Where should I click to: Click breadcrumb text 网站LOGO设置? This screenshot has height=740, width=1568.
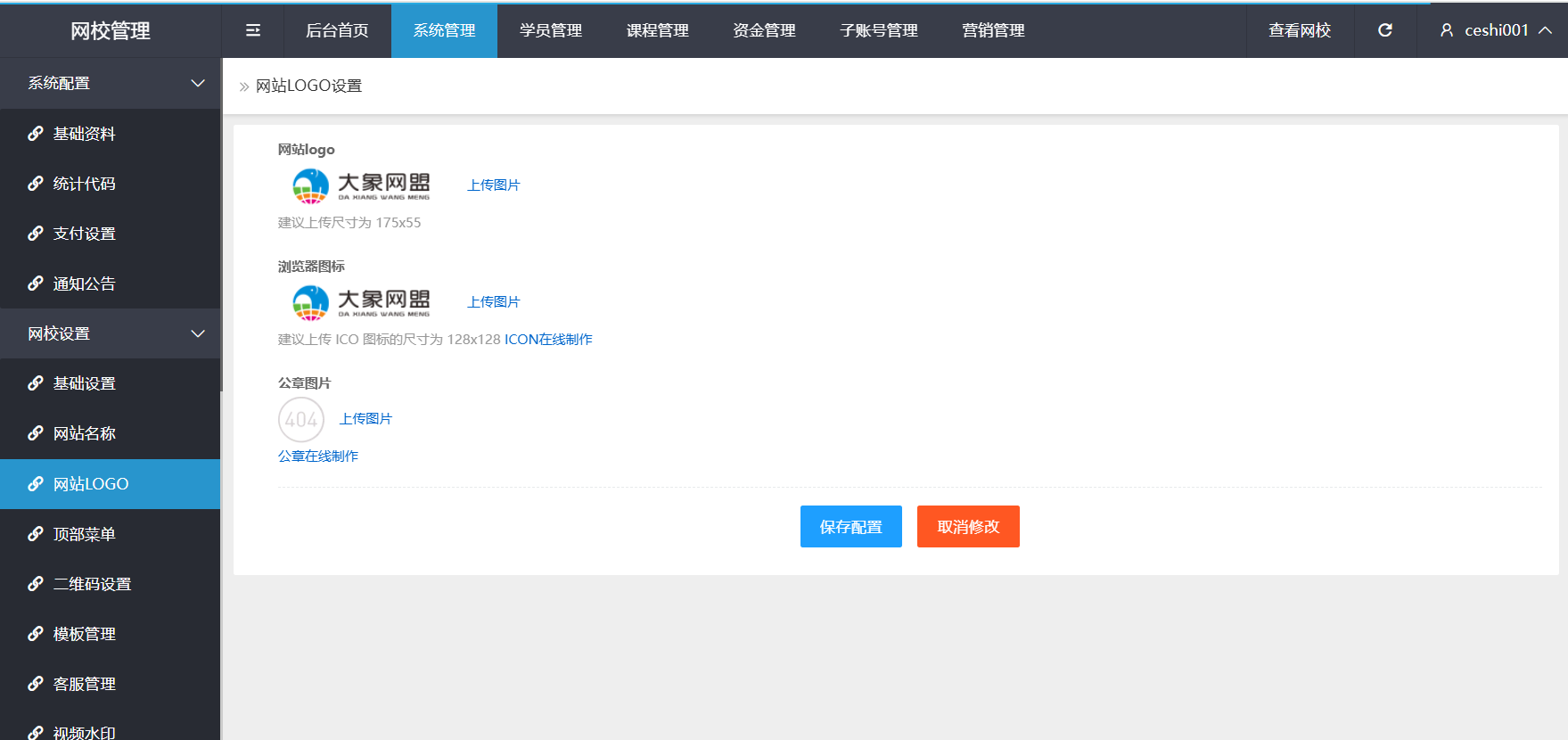click(x=308, y=86)
